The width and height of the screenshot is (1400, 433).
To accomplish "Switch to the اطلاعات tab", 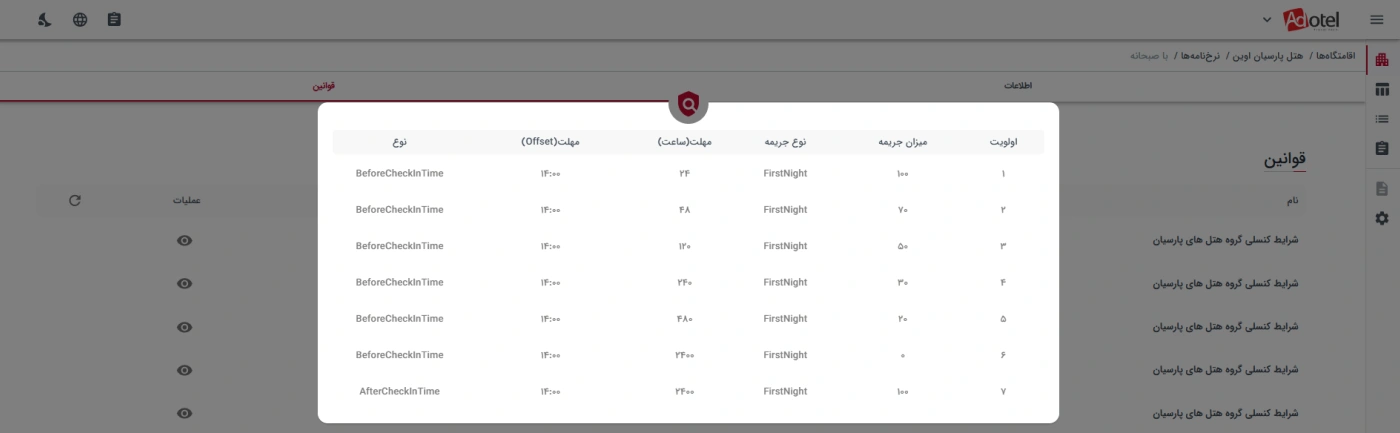I will click(1018, 86).
